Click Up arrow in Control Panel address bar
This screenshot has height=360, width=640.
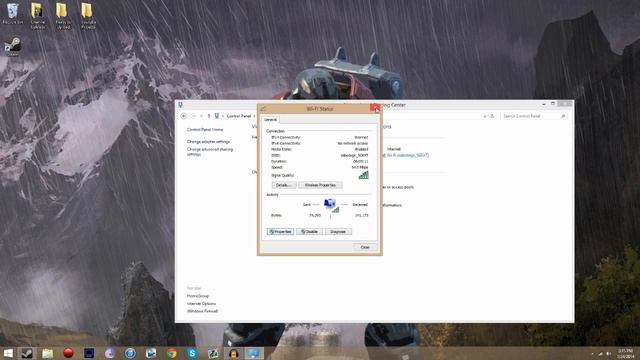[x=209, y=116]
